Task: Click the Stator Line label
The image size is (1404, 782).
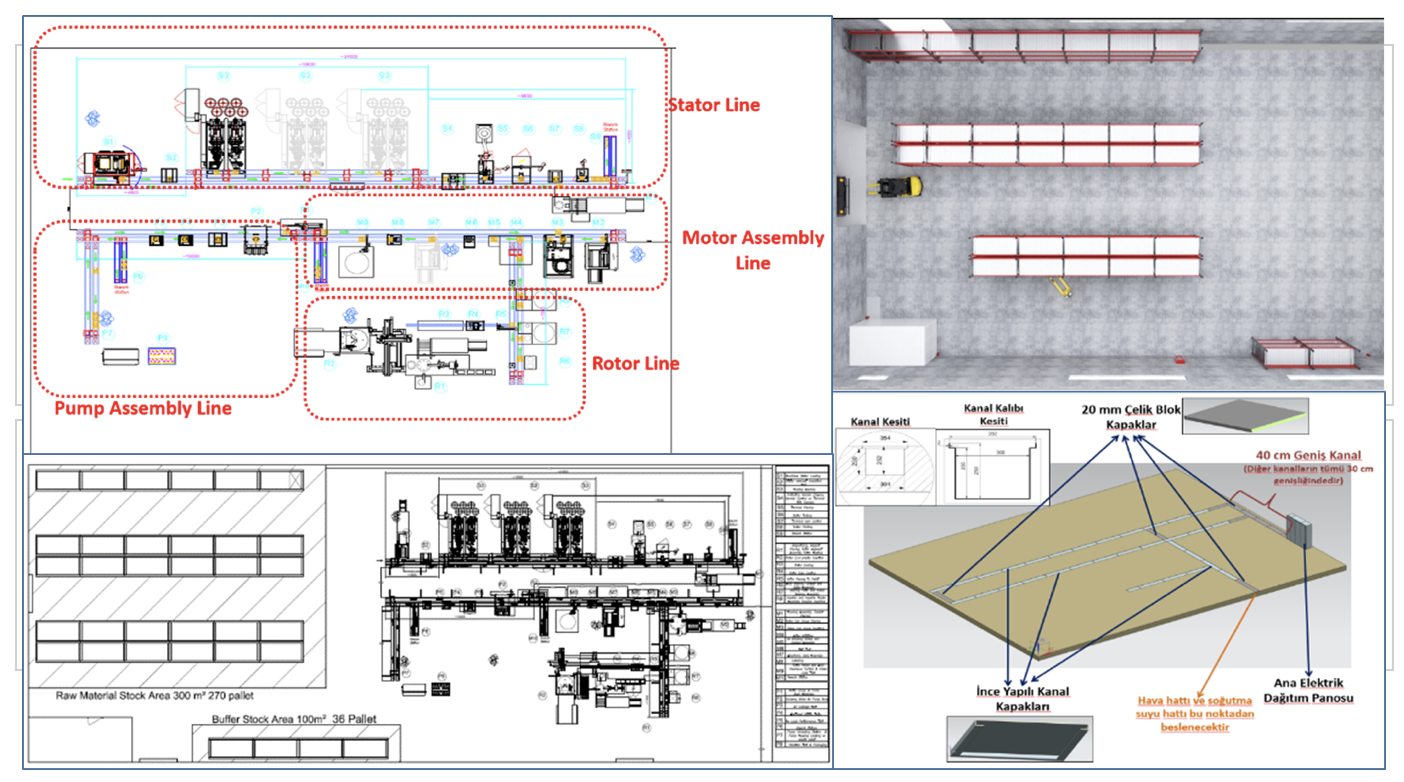Action: 713,105
